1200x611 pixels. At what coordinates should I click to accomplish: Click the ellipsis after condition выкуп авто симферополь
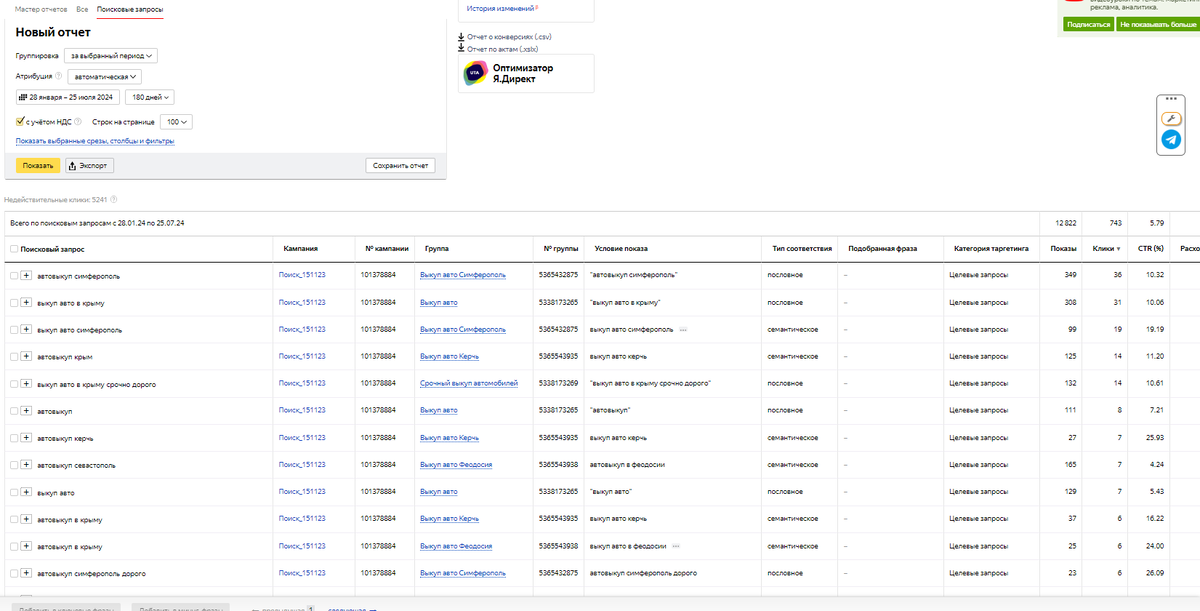(x=683, y=329)
